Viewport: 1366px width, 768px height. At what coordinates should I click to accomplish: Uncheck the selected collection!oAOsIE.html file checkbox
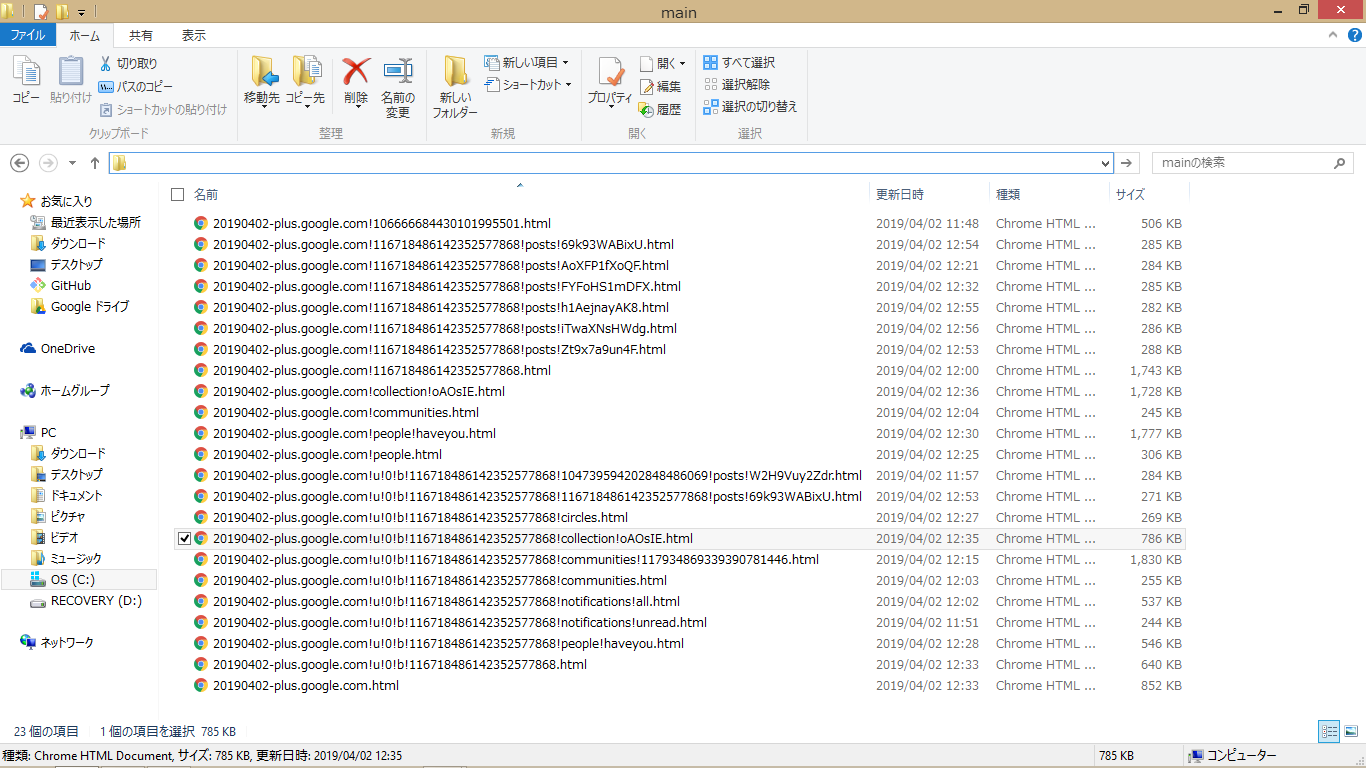click(x=183, y=539)
